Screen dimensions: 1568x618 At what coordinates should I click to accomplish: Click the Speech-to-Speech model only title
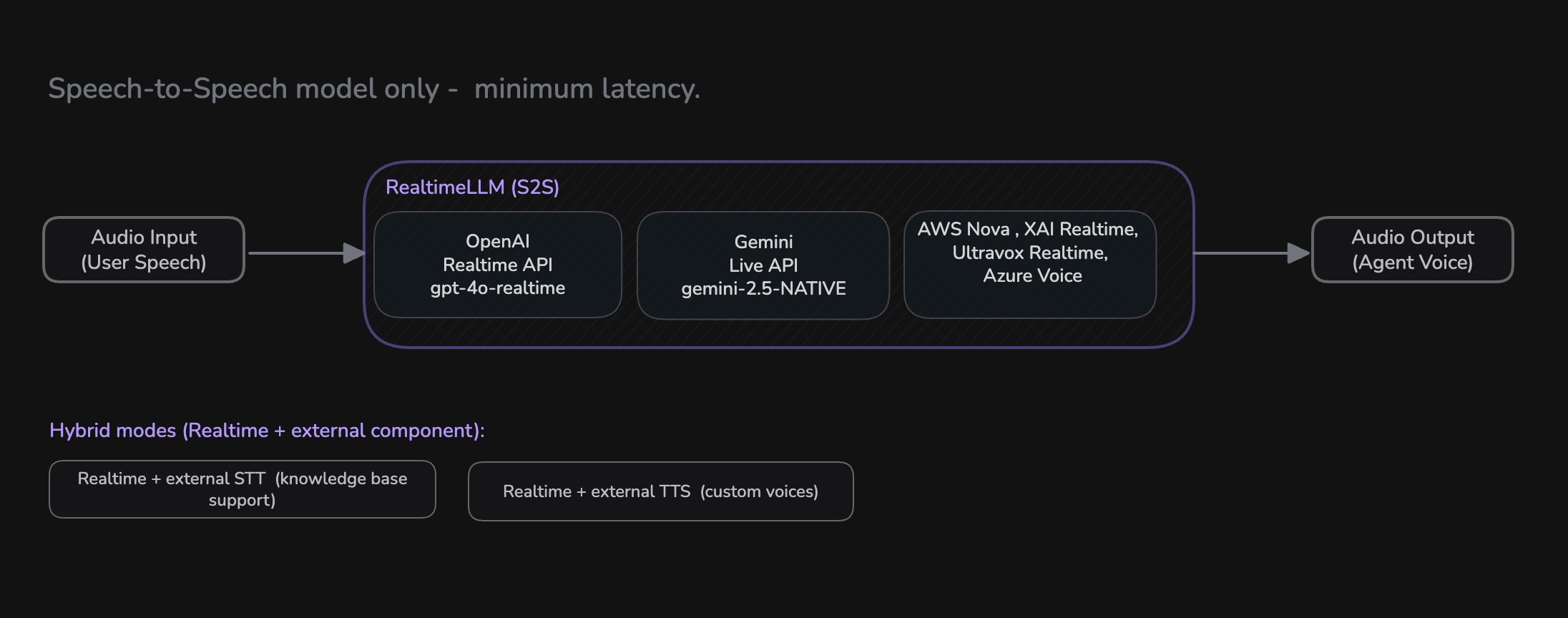click(x=373, y=89)
